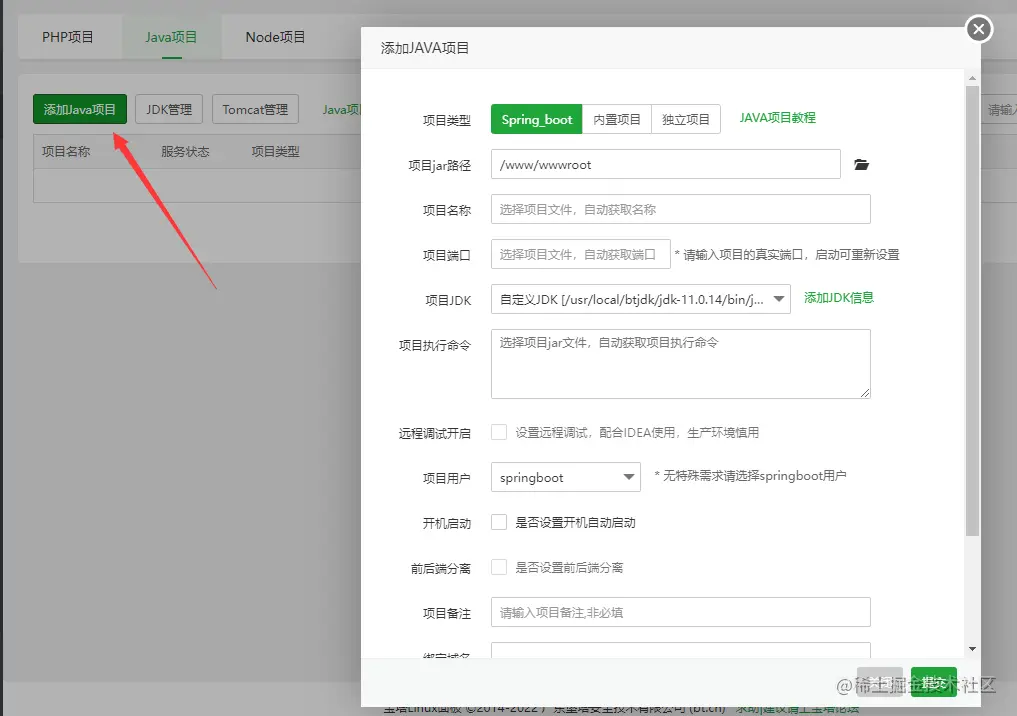Click the 项目备注 input field
1017x716 pixels.
coord(680,612)
